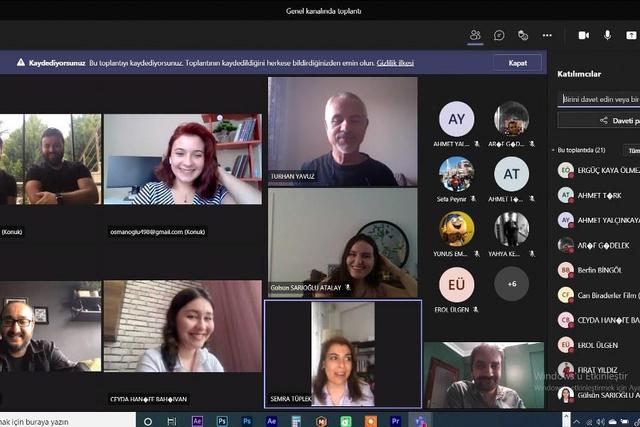Select the ARİF GÖD photo avatar
This screenshot has height=427, width=640.
[511, 119]
